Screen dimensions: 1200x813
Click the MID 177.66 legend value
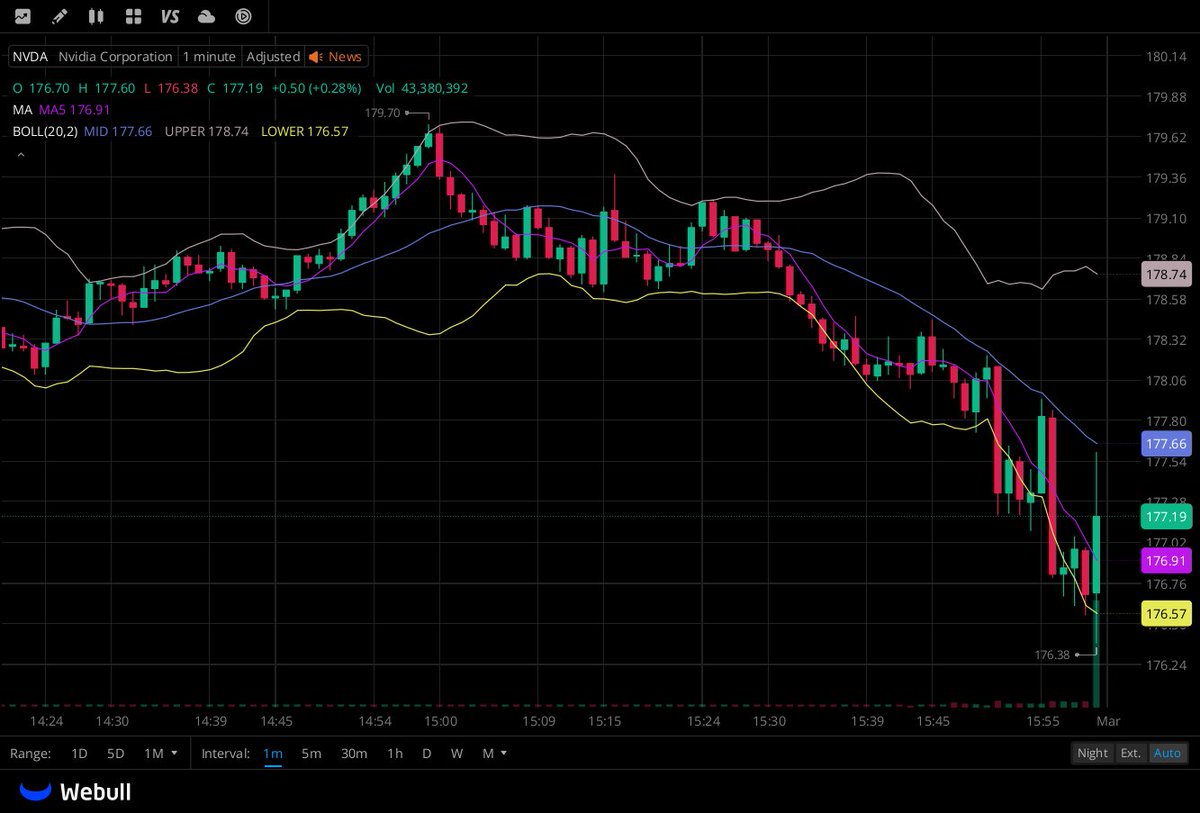pyautogui.click(x=118, y=131)
